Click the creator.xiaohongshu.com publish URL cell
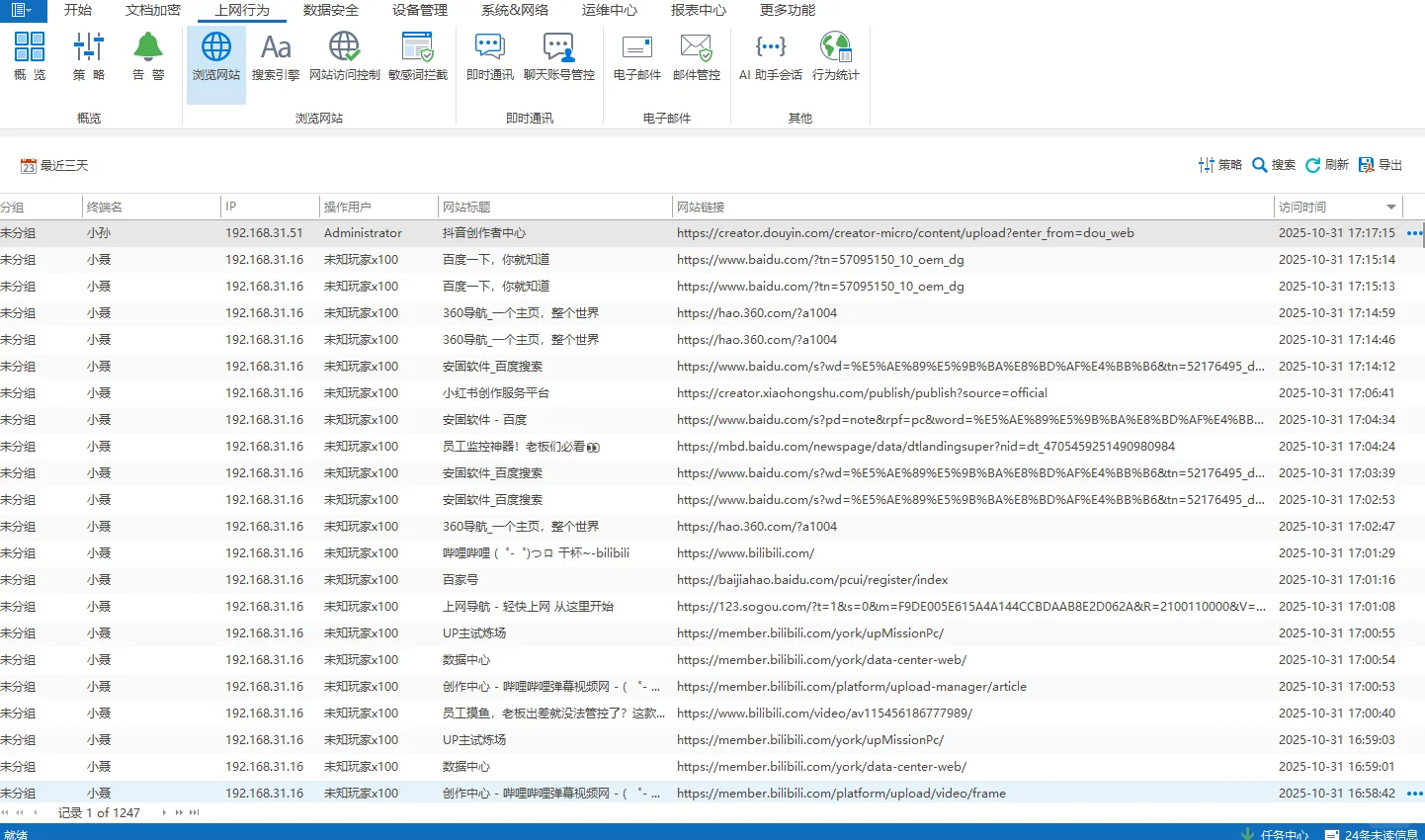 point(973,393)
